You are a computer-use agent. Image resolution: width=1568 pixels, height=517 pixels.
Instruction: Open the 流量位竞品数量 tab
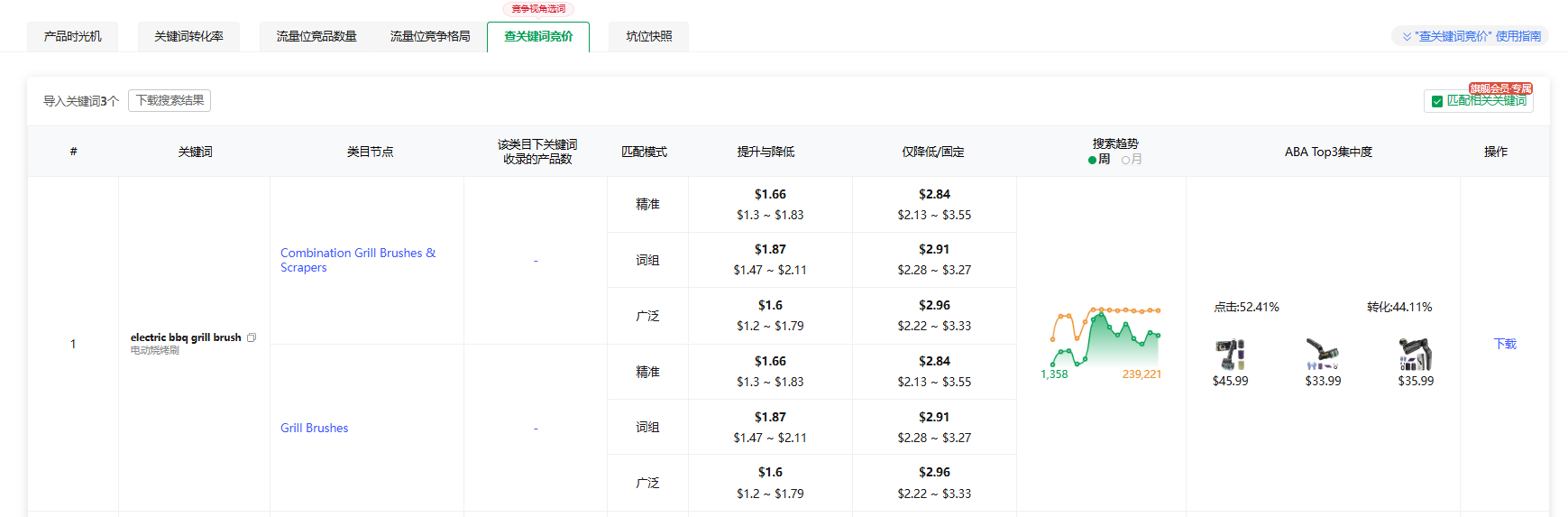316,36
